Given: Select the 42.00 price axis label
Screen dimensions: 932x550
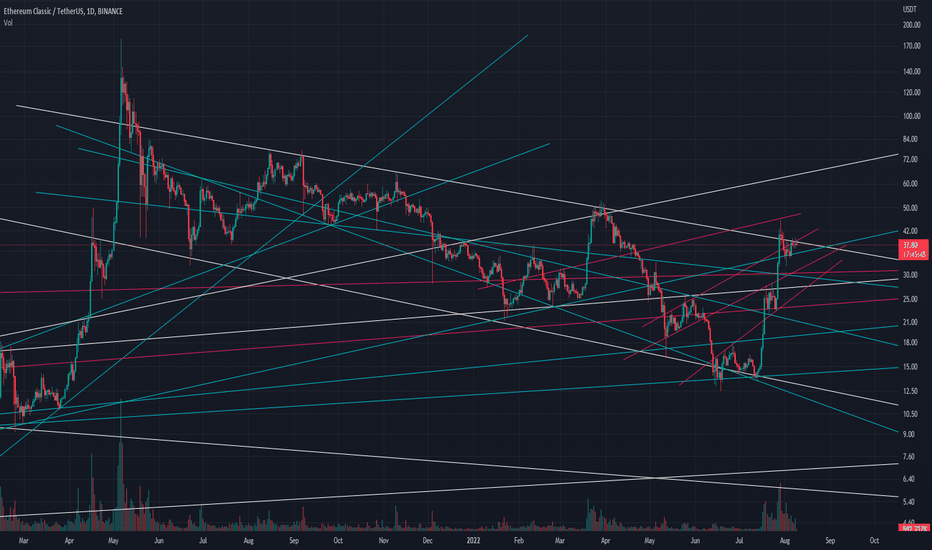Looking at the screenshot, I should click(x=910, y=231).
